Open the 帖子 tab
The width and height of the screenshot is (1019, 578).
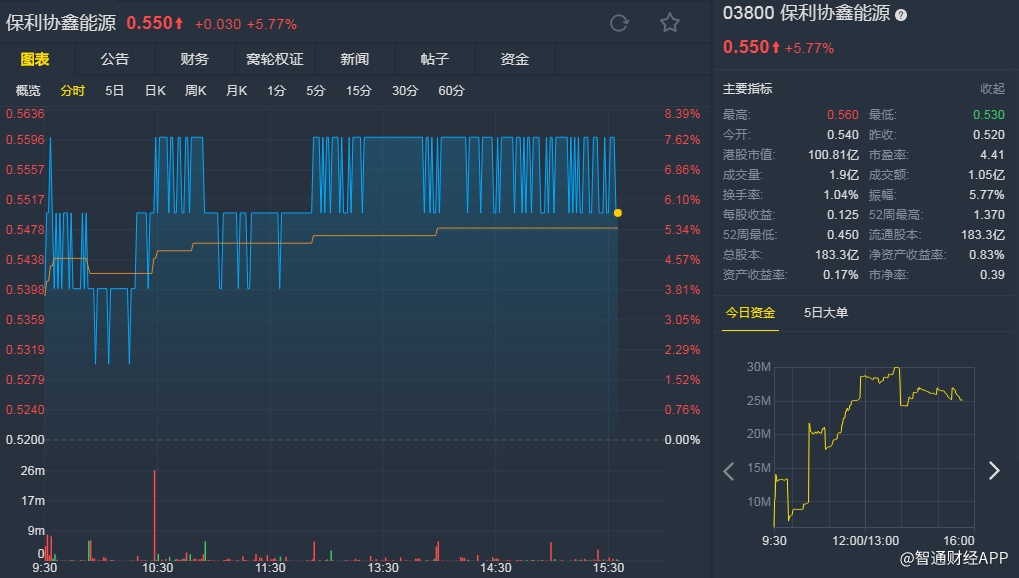(435, 59)
